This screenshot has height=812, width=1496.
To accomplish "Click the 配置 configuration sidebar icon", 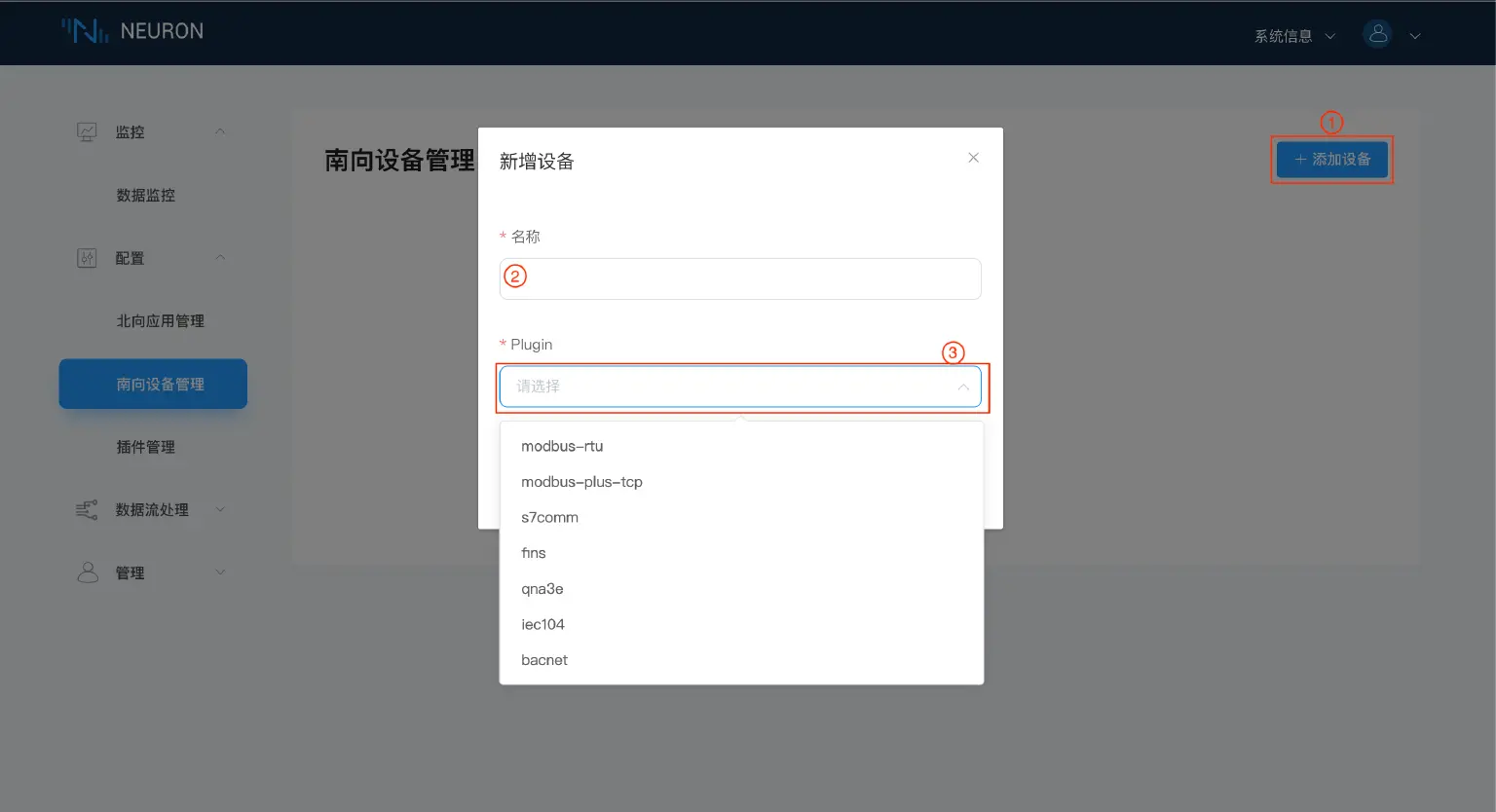I will coord(86,257).
